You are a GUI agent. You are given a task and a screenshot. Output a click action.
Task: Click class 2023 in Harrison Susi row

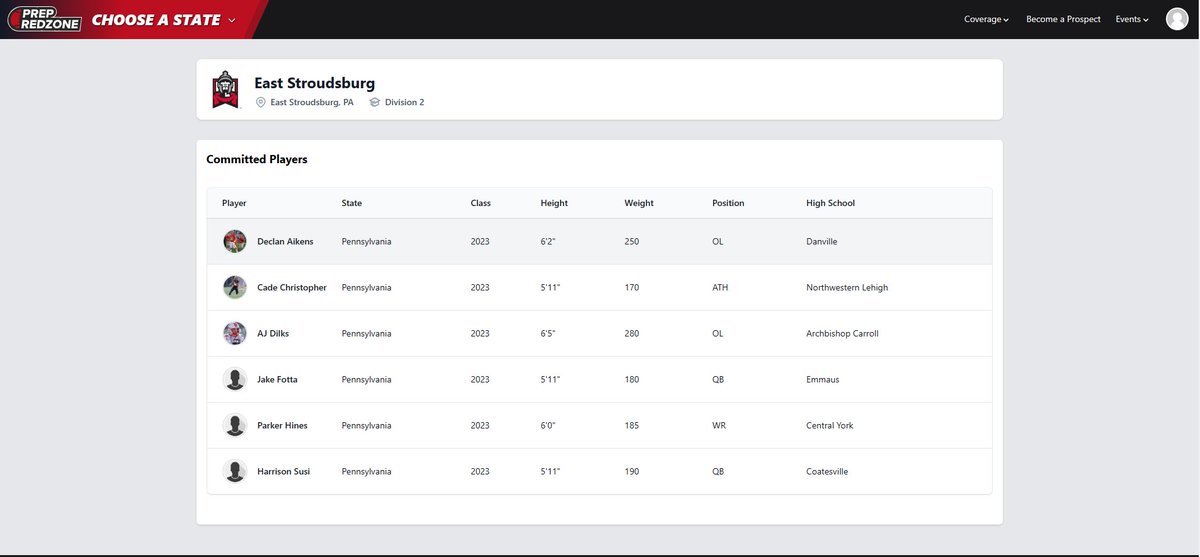(x=480, y=472)
